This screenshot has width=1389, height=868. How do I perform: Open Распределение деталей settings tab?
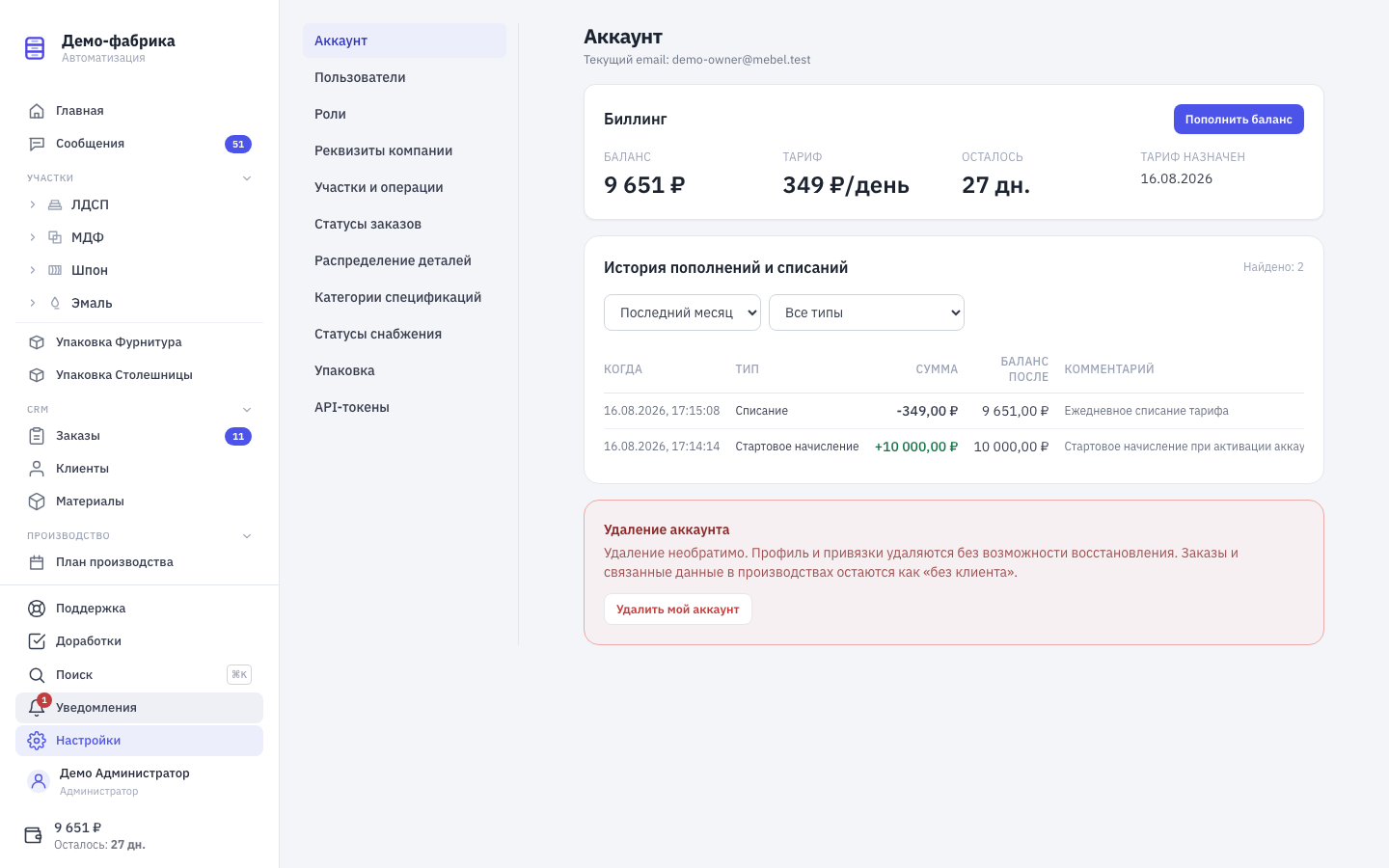(404, 260)
